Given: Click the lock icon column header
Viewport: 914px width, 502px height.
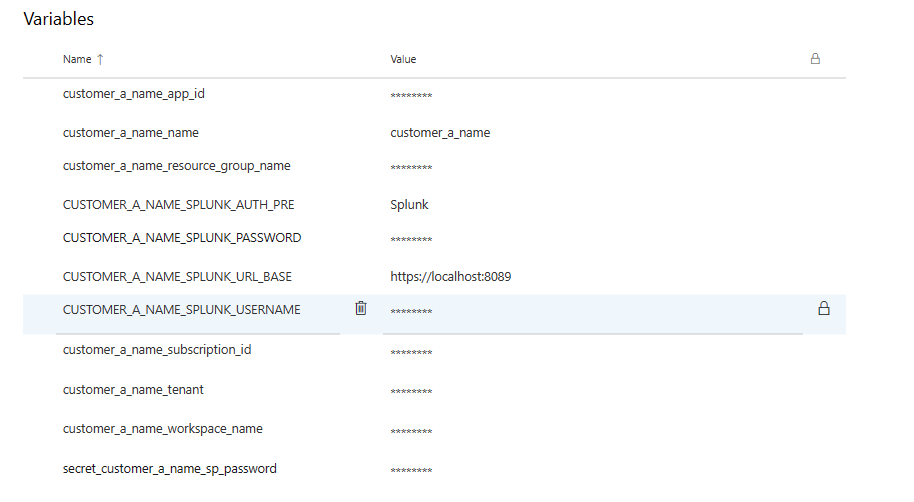Looking at the screenshot, I should click(815, 59).
